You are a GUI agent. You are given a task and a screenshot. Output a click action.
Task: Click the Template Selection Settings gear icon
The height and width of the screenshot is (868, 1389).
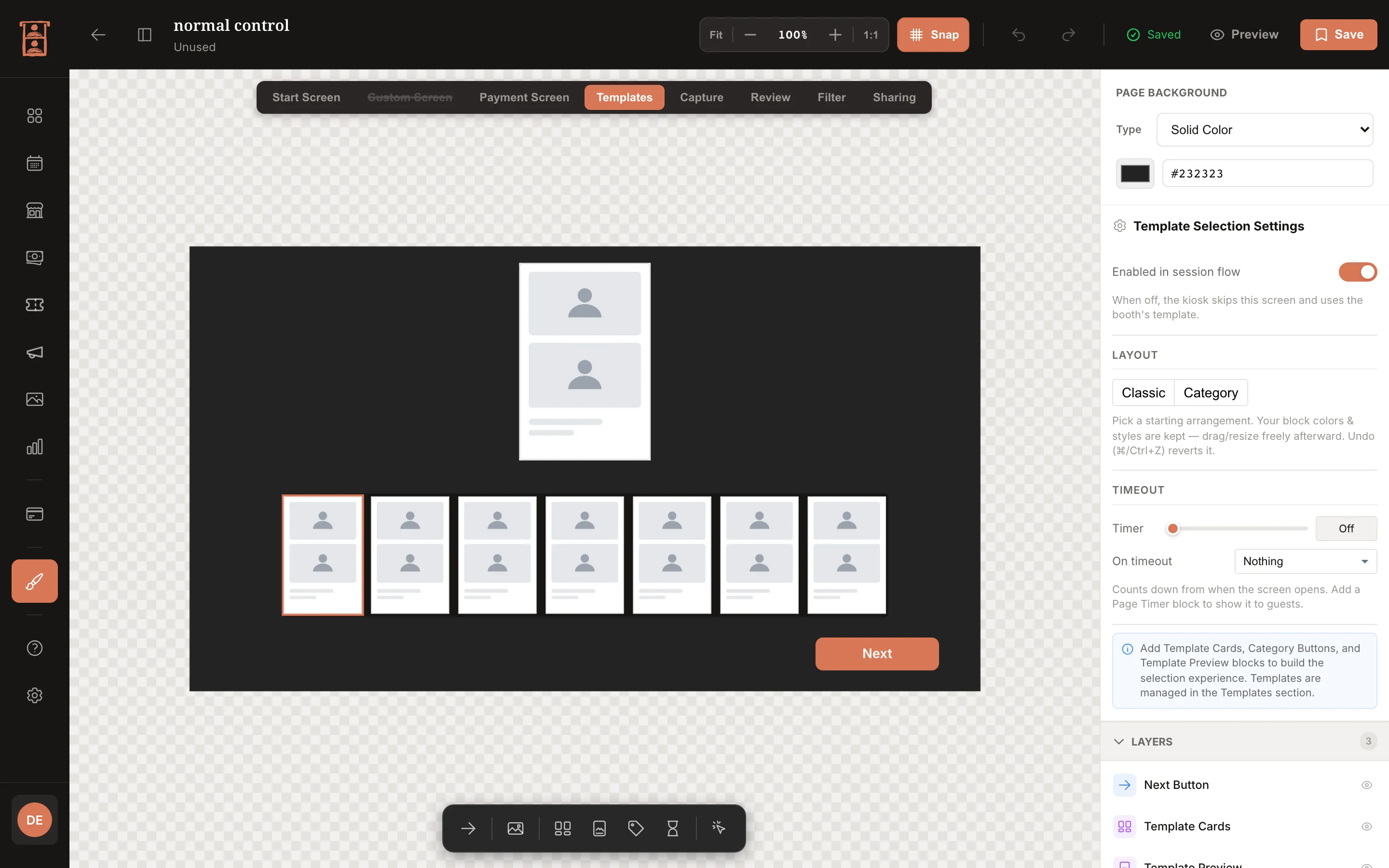[x=1119, y=226]
